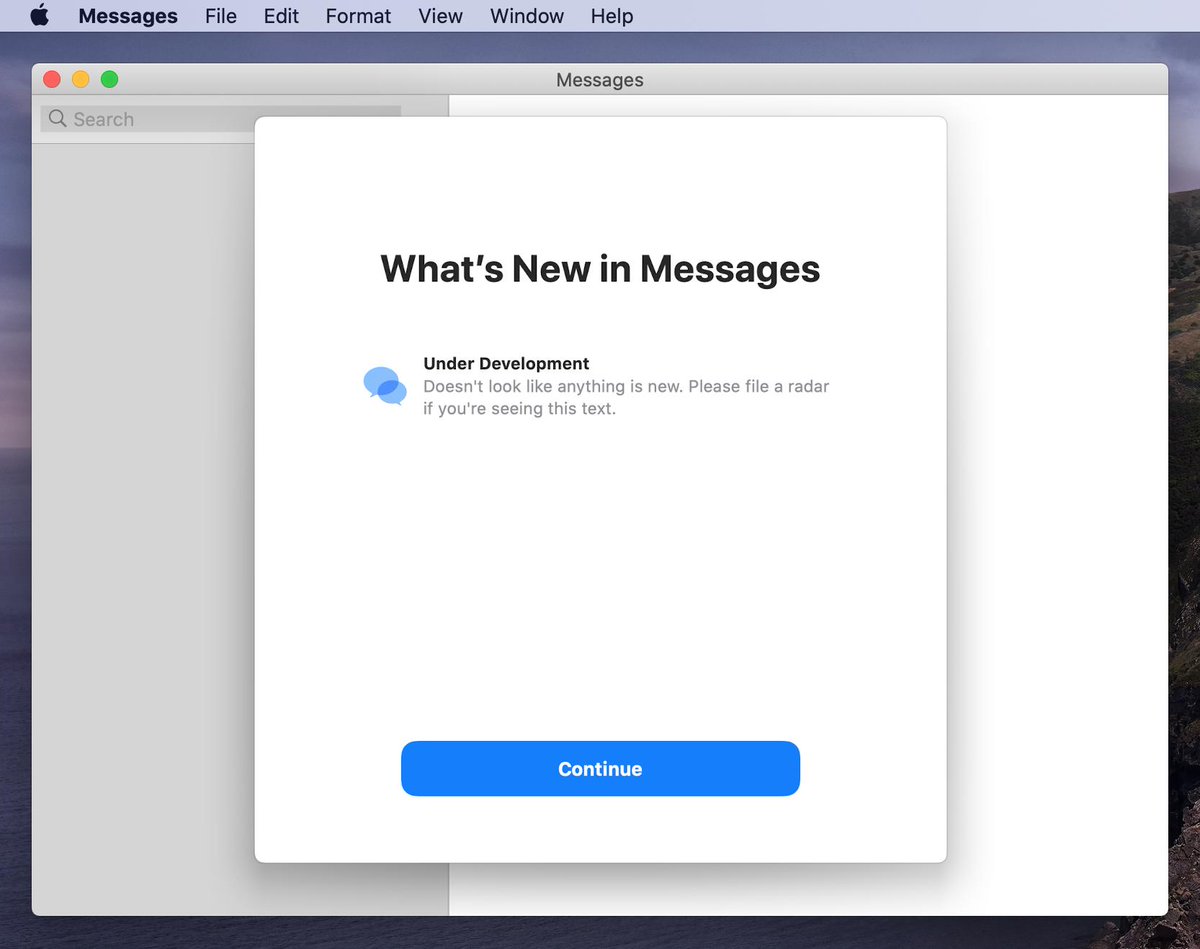This screenshot has height=949, width=1200.
Task: Minimize the window using the yellow button
Action: tap(81, 79)
